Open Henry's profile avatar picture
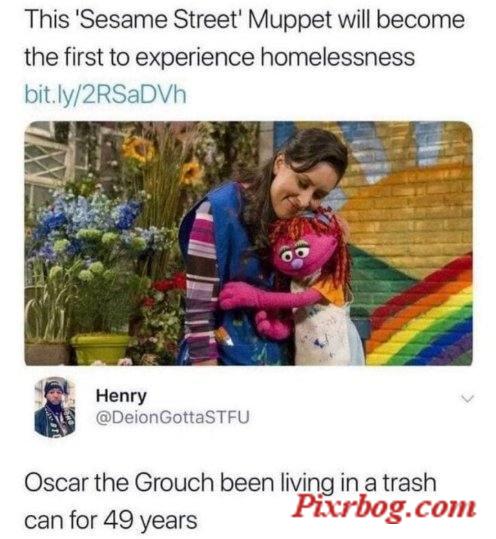 (x=55, y=407)
